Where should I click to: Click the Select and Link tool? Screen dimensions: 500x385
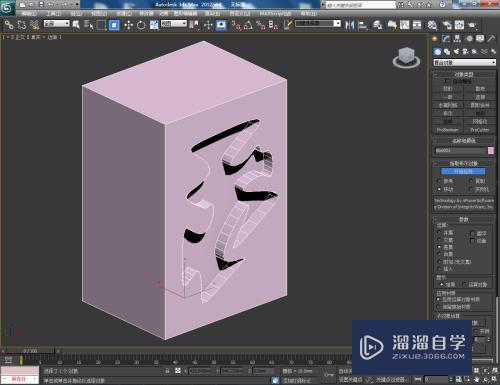[9, 25]
